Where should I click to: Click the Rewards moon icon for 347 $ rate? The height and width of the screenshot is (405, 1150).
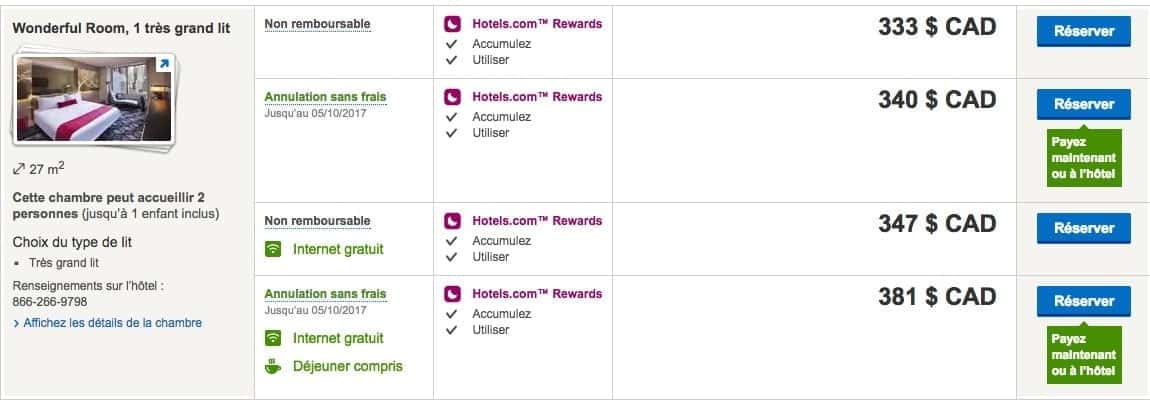[x=452, y=221]
